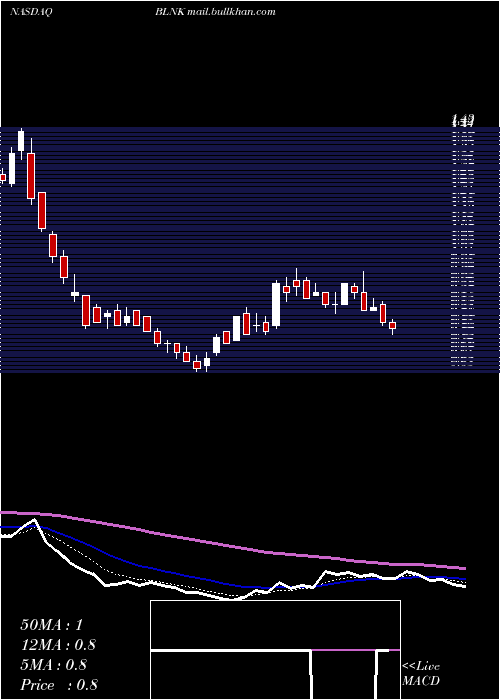Select the 12MA : 0.8 reading

pyautogui.click(x=58, y=645)
